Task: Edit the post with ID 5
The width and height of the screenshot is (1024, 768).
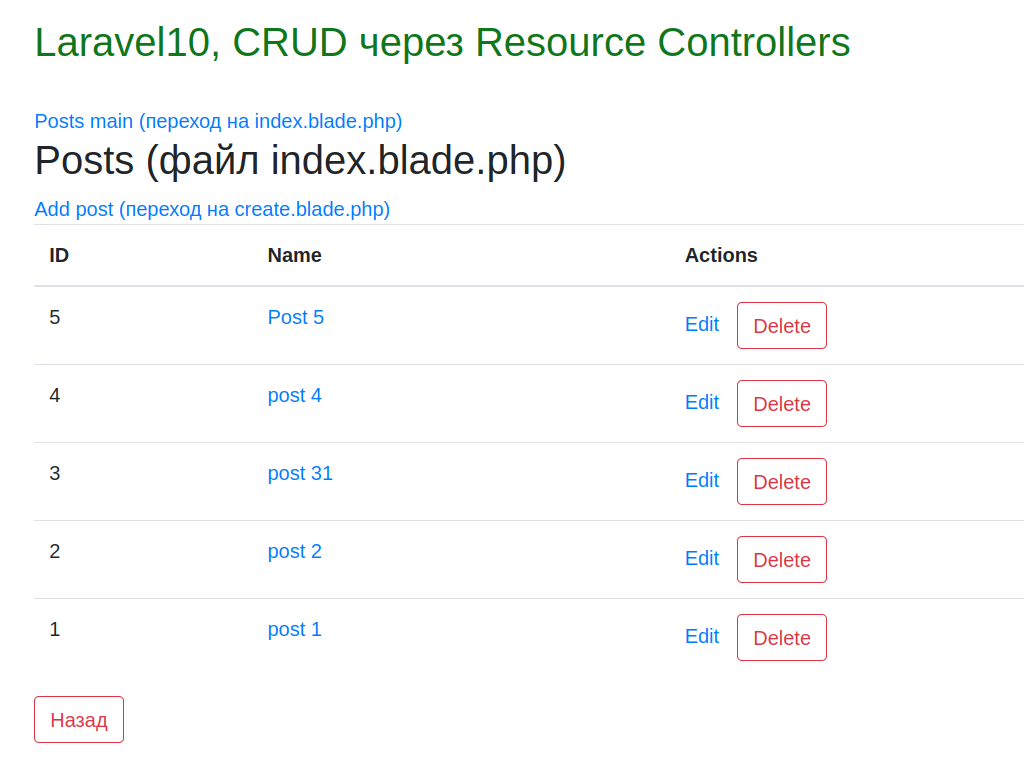Action: [702, 324]
